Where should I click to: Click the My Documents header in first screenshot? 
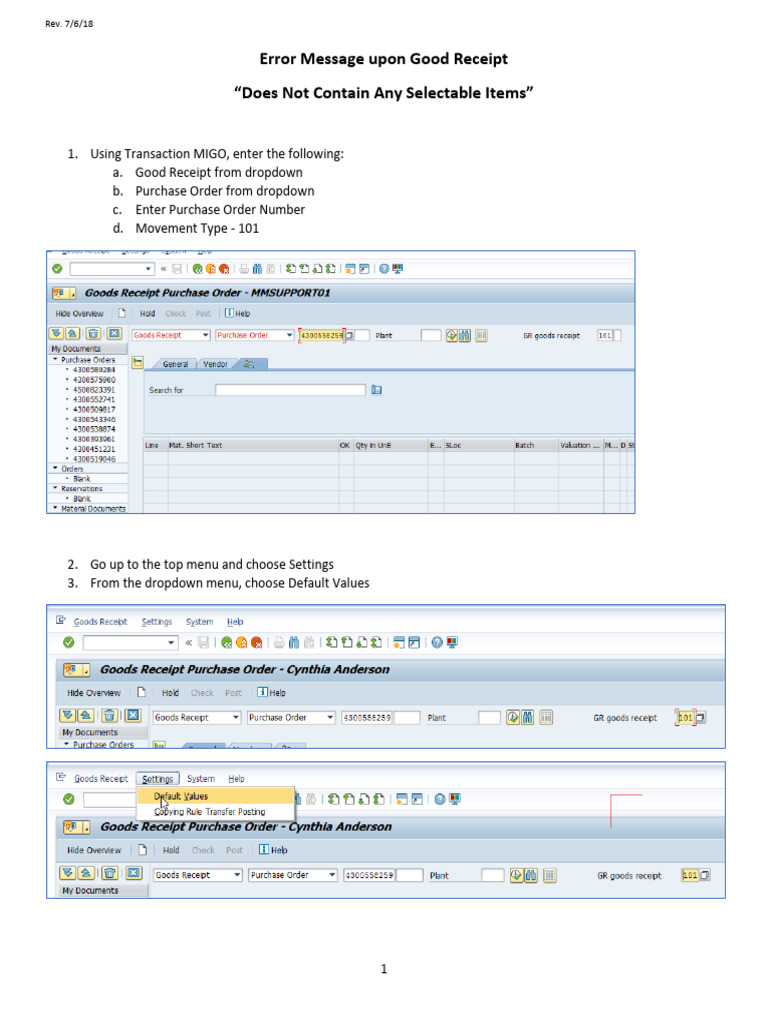(x=88, y=349)
